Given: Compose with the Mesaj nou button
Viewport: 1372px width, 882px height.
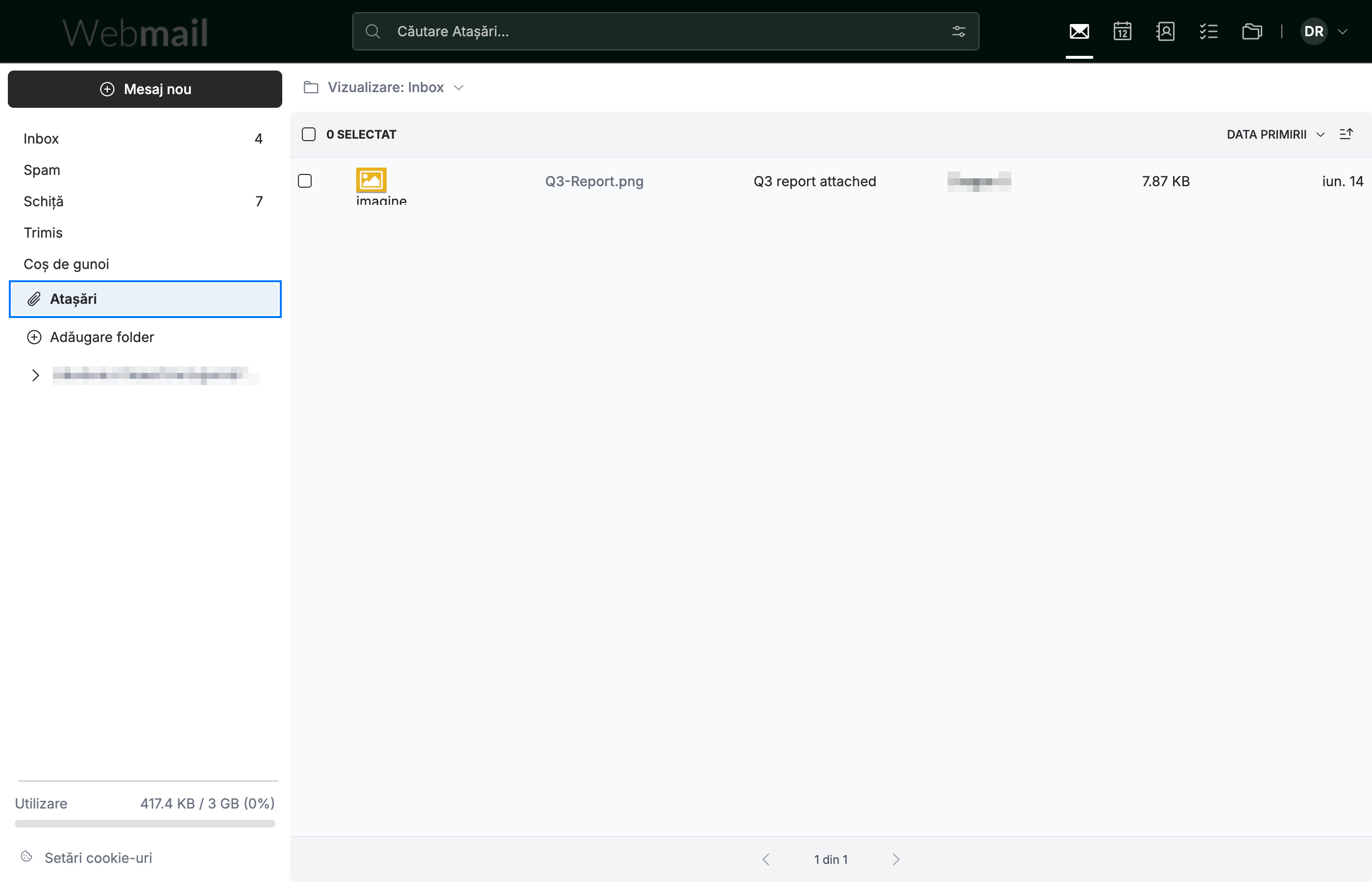Looking at the screenshot, I should coord(145,89).
